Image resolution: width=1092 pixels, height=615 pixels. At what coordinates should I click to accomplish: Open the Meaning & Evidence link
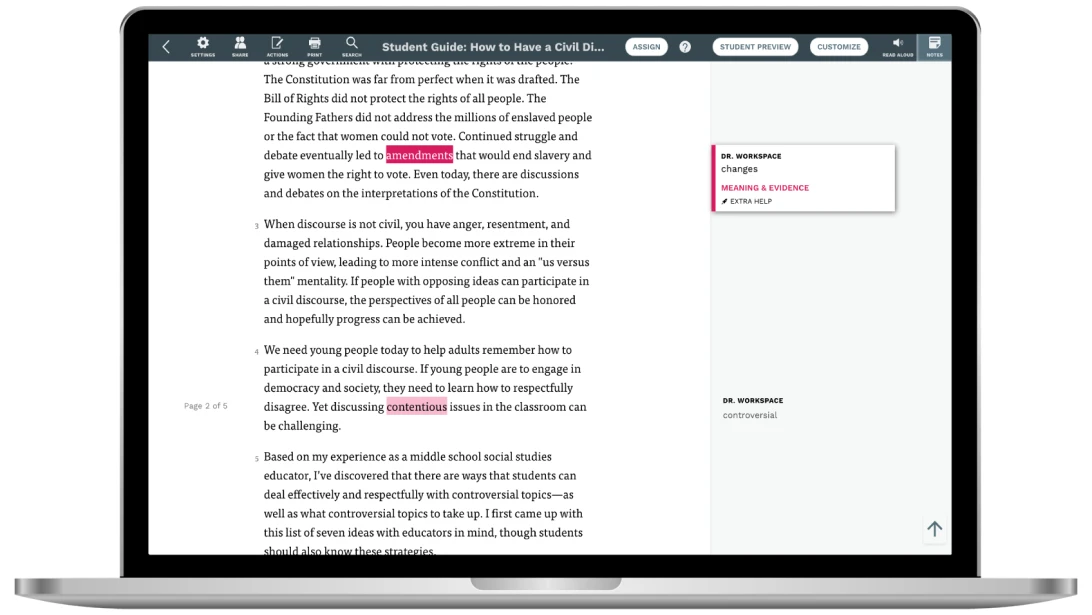coord(765,188)
